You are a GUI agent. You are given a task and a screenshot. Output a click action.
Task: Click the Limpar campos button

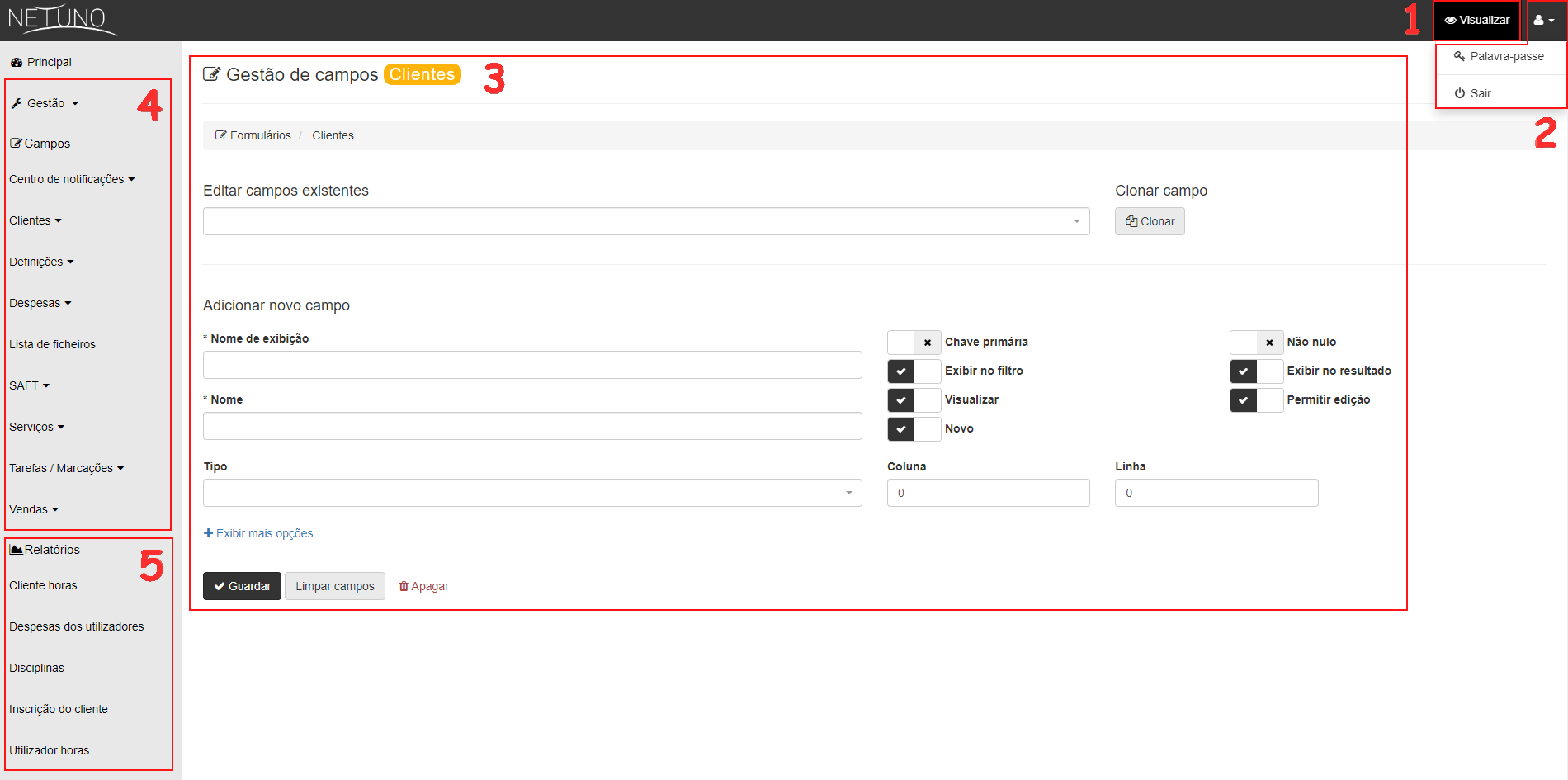pyautogui.click(x=335, y=586)
